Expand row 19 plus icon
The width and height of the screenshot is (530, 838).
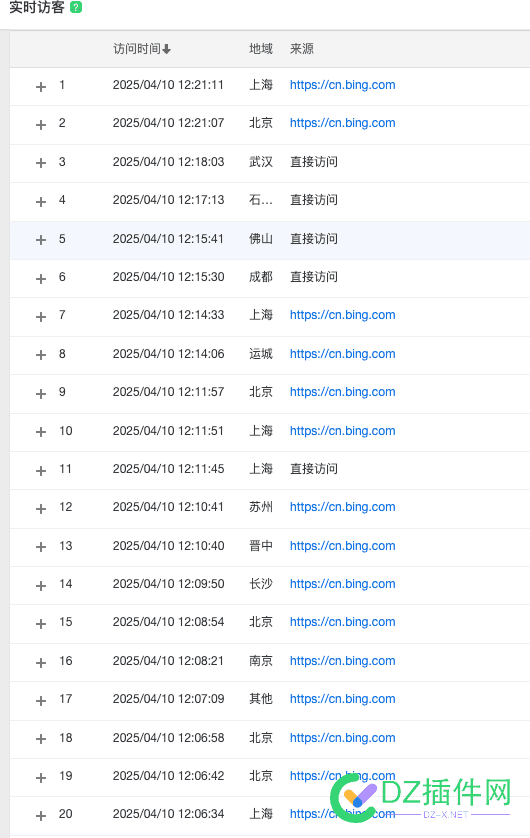point(41,778)
